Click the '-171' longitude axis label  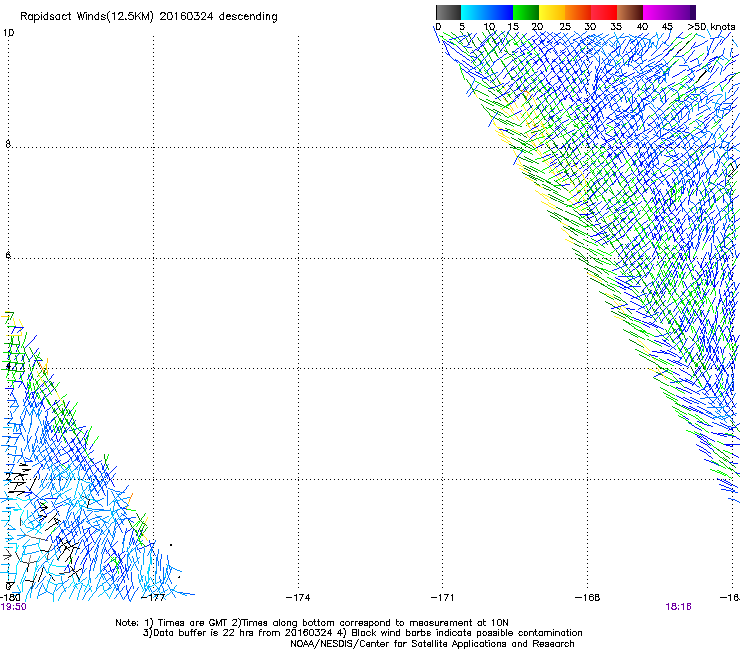(443, 598)
